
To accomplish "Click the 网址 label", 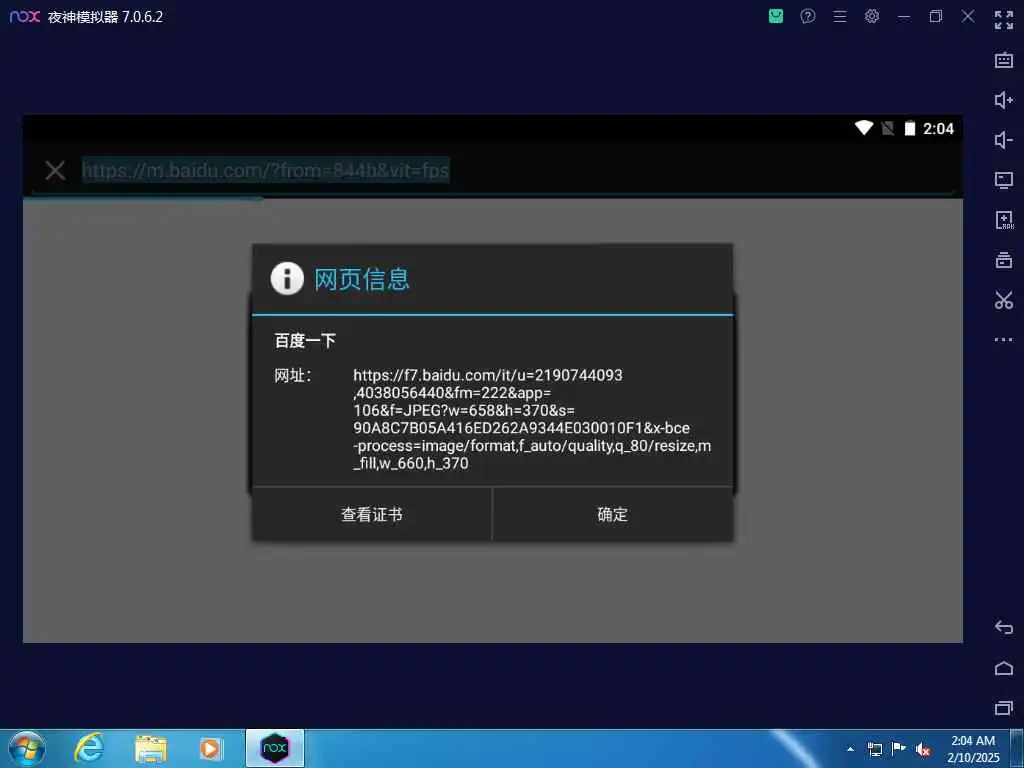I will click(293, 376).
